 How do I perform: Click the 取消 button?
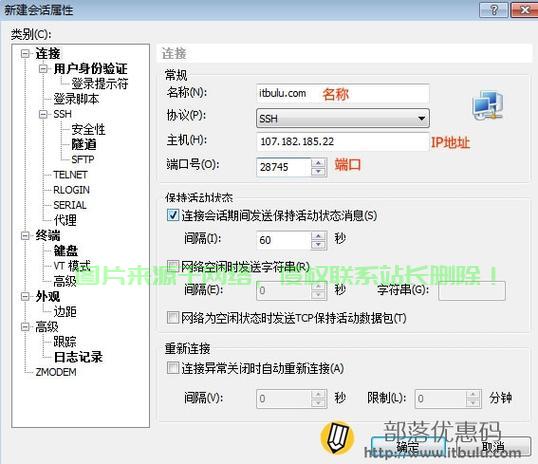point(493,447)
